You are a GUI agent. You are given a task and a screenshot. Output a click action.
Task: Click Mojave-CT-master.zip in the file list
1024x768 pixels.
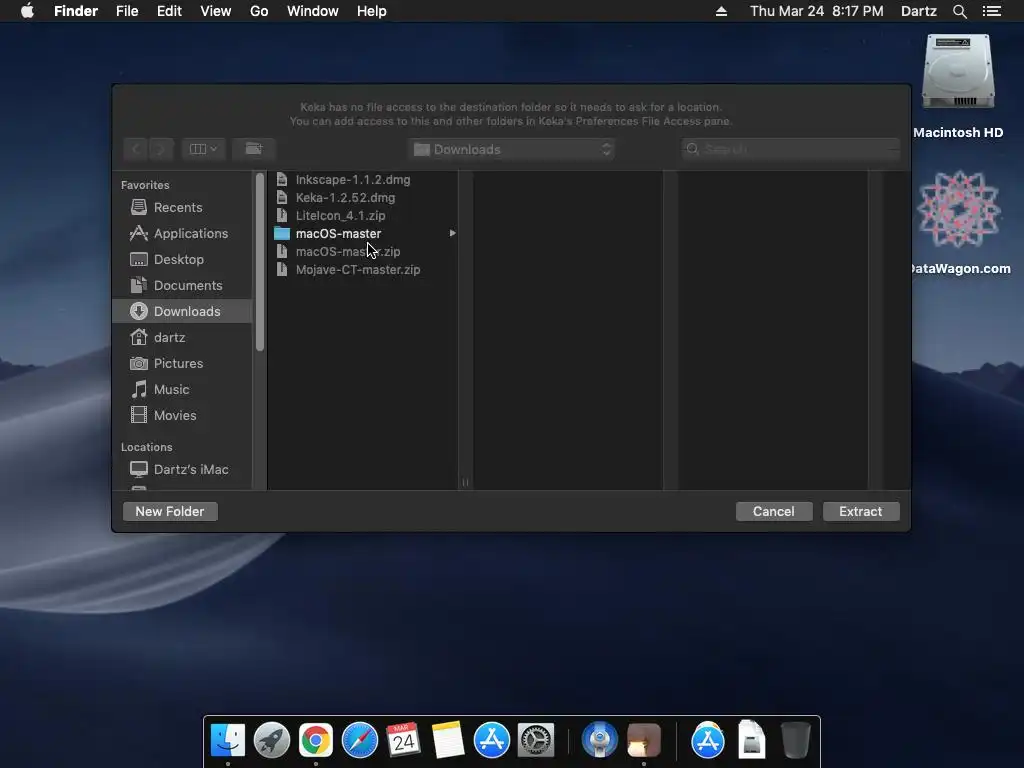point(363,269)
